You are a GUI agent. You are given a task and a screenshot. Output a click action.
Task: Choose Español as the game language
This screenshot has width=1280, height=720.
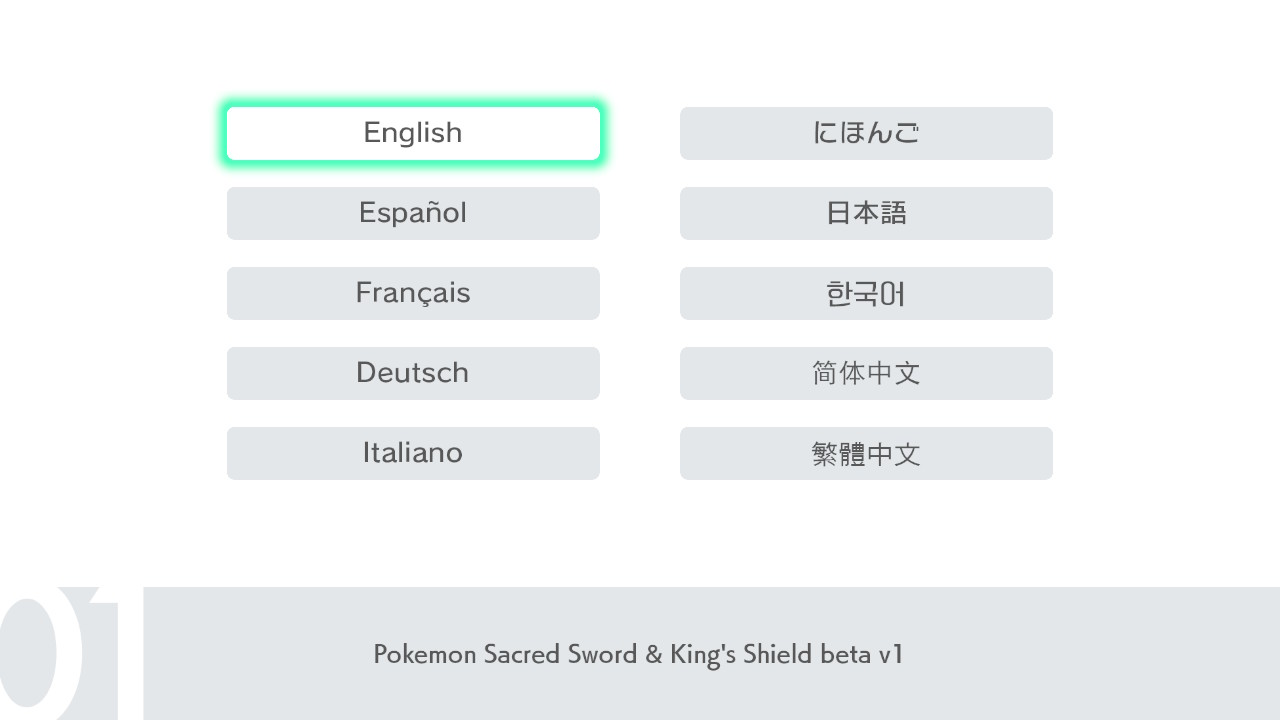click(x=413, y=213)
